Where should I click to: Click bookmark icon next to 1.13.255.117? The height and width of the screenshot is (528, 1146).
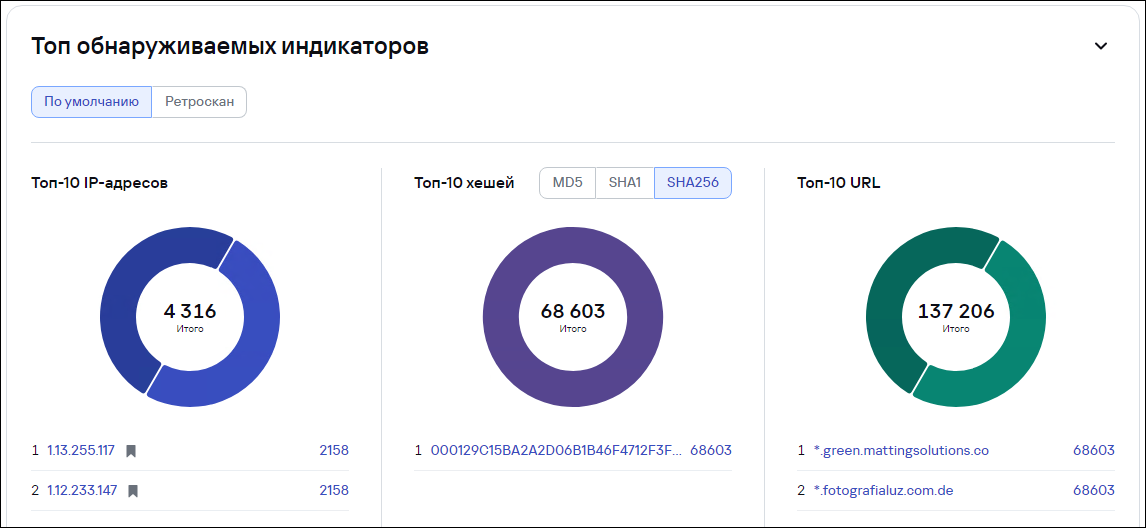[131, 451]
